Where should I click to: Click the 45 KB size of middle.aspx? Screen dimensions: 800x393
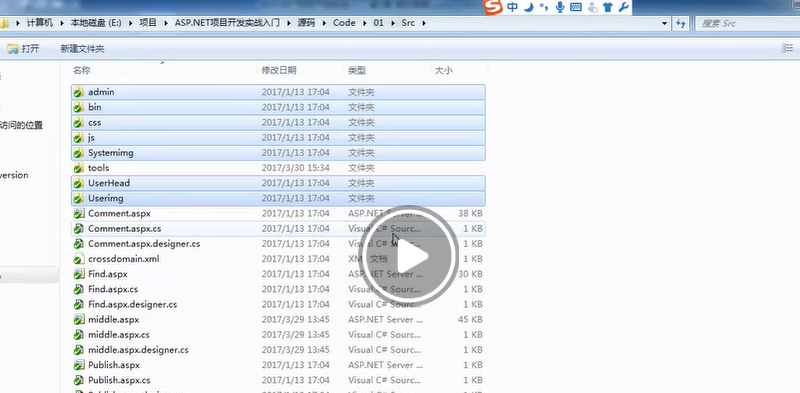(x=470, y=320)
